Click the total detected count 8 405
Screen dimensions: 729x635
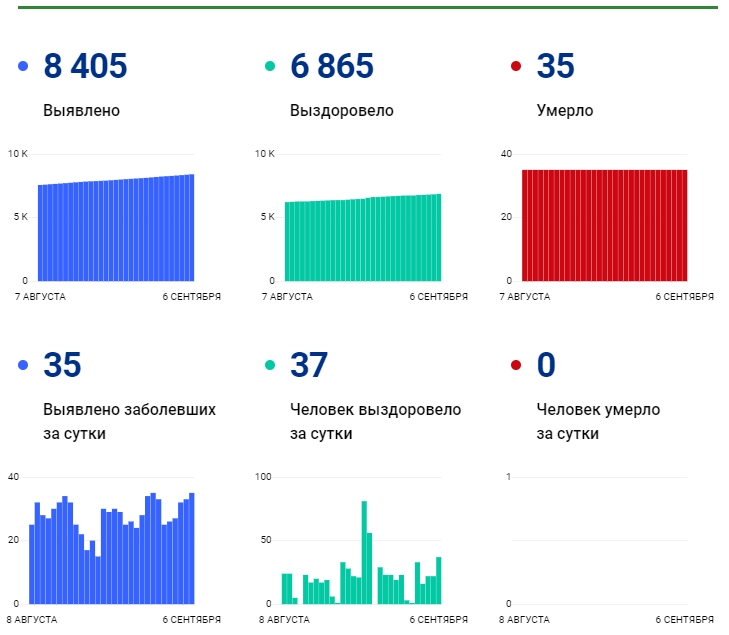click(85, 66)
